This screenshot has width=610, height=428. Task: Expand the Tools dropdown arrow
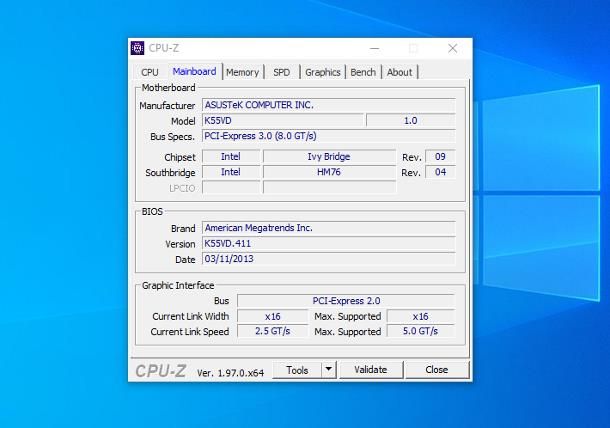(329, 370)
